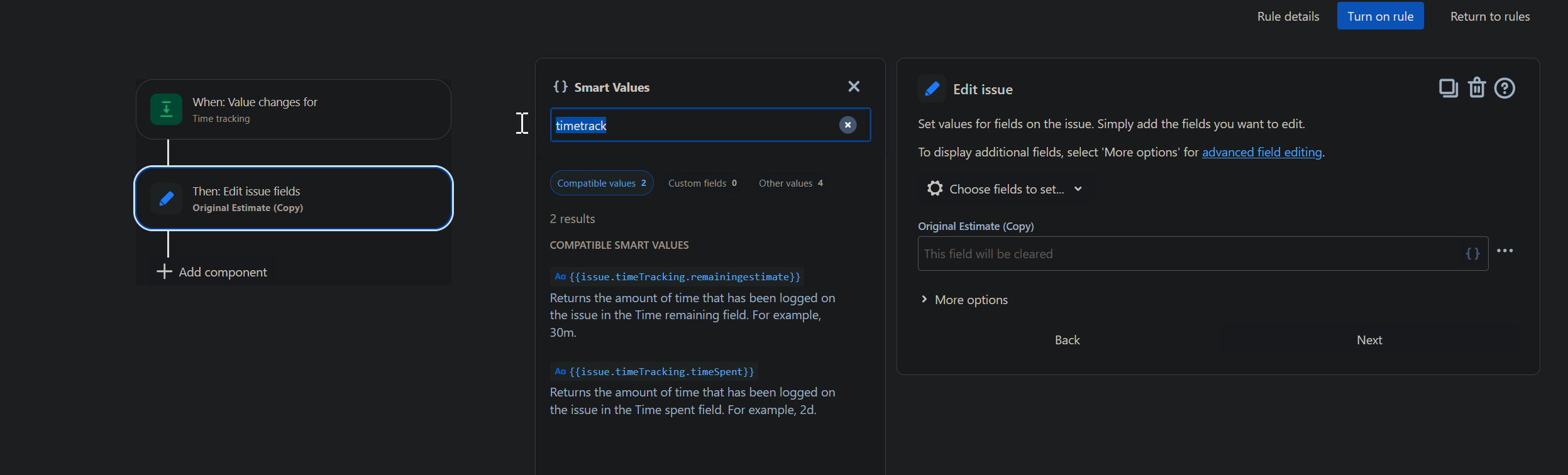Delete the Edit issue component
Viewport: 1568px width, 475px height.
tap(1476, 88)
